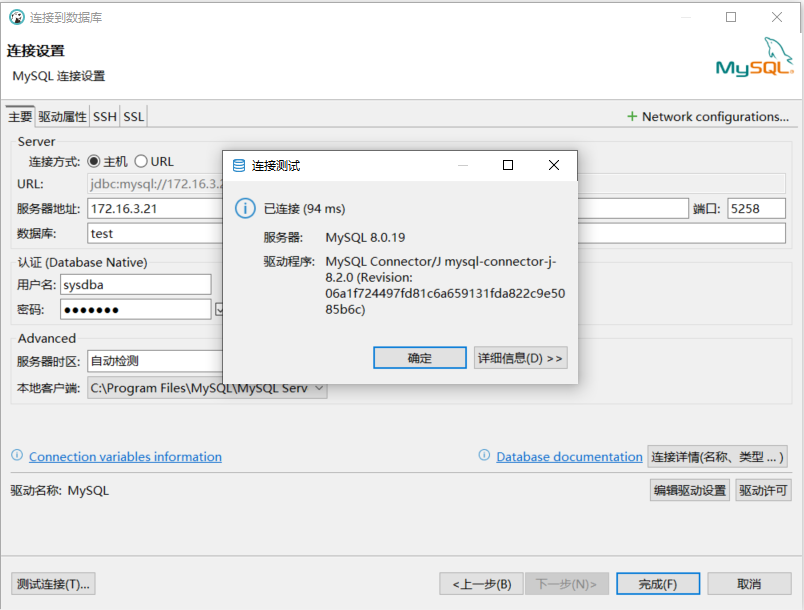Viewport: 804px width, 610px height.
Task: Click the blue info icon next to connected status
Action: coord(244,208)
